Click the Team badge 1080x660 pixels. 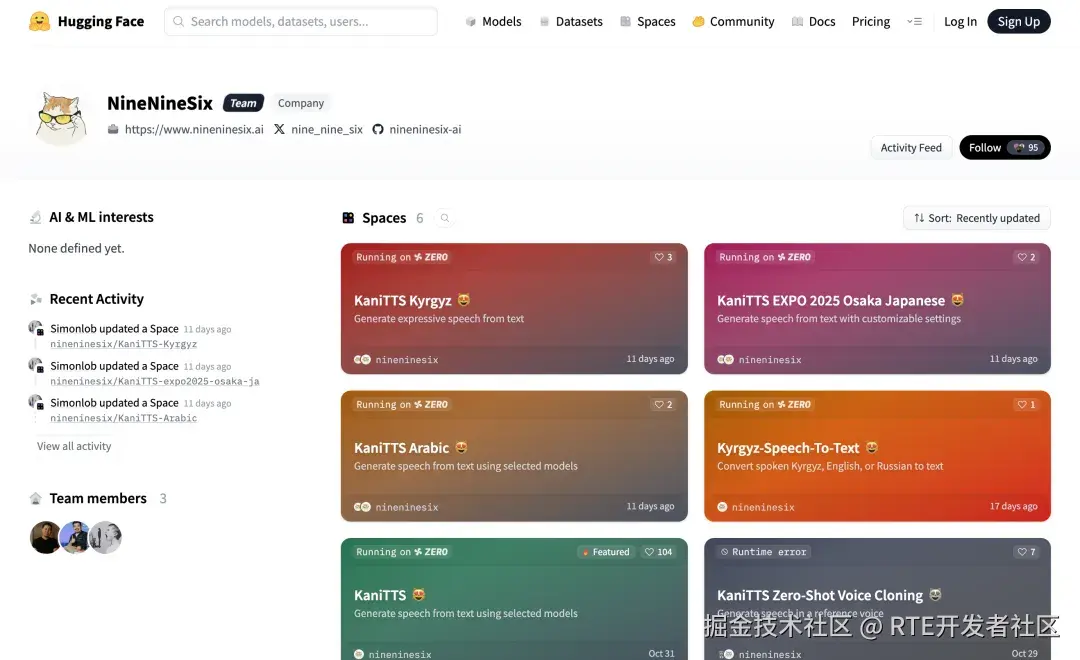[x=243, y=103]
